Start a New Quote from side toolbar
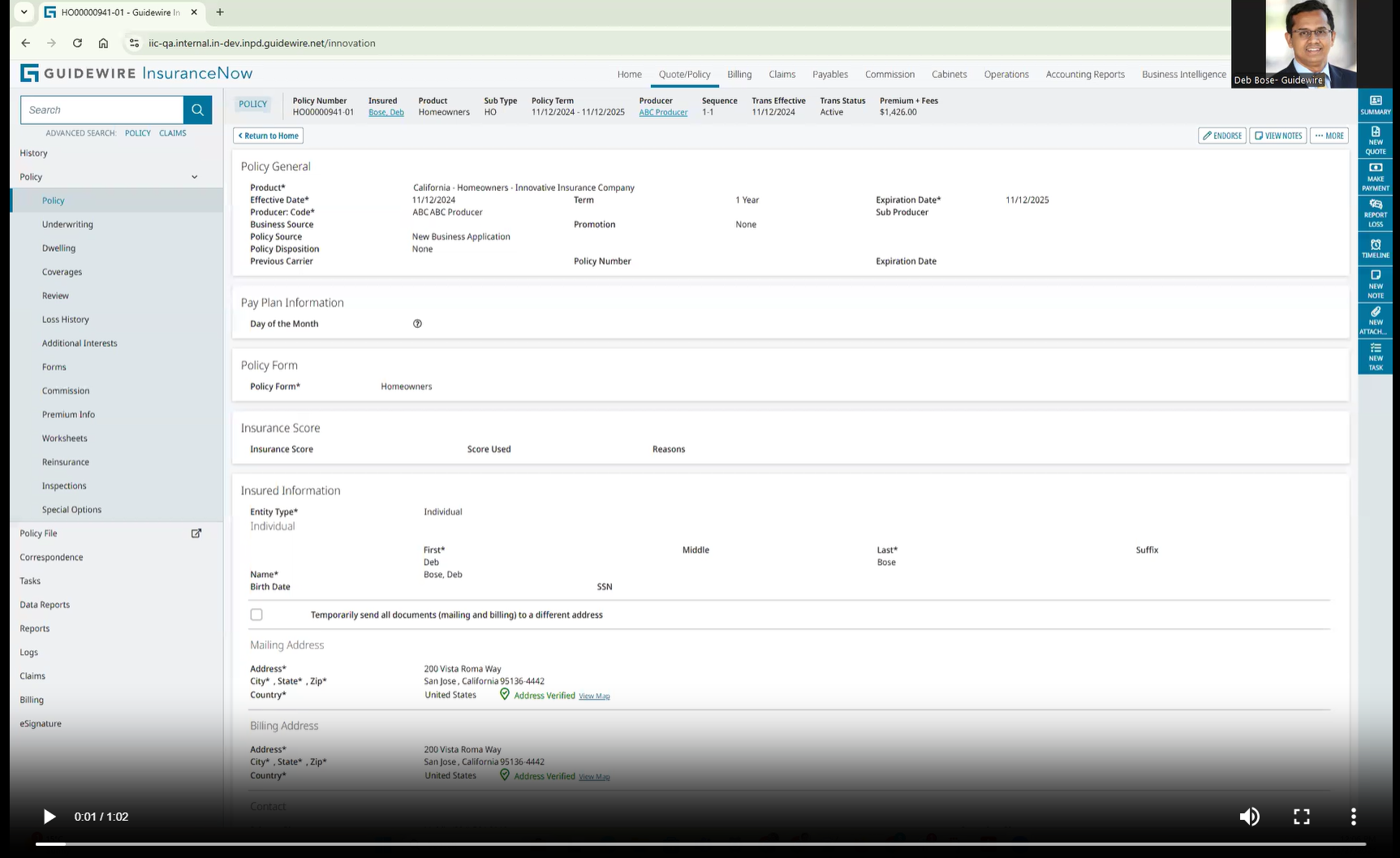The width and height of the screenshot is (1400, 858). pyautogui.click(x=1375, y=140)
